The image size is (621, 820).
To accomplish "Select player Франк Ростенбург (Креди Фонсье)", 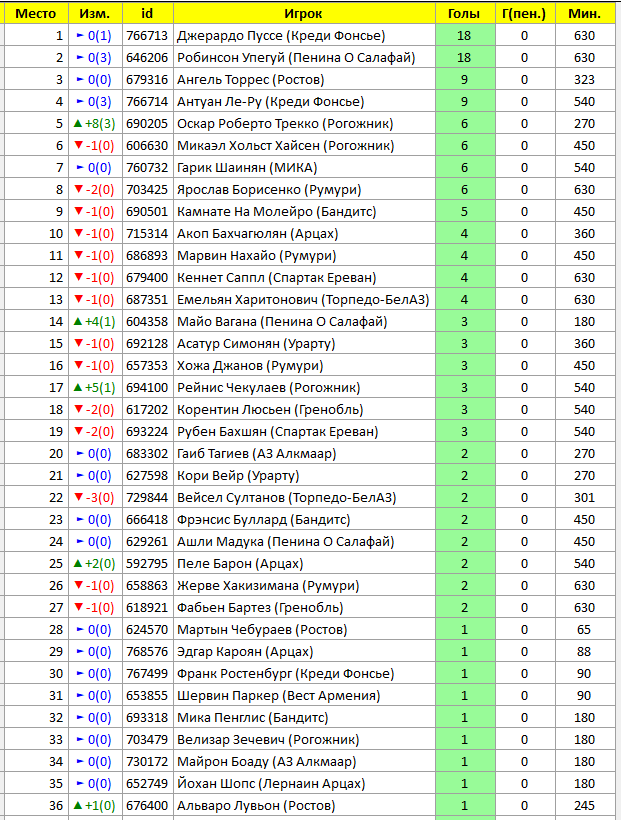I will pyautogui.click(x=286, y=674).
